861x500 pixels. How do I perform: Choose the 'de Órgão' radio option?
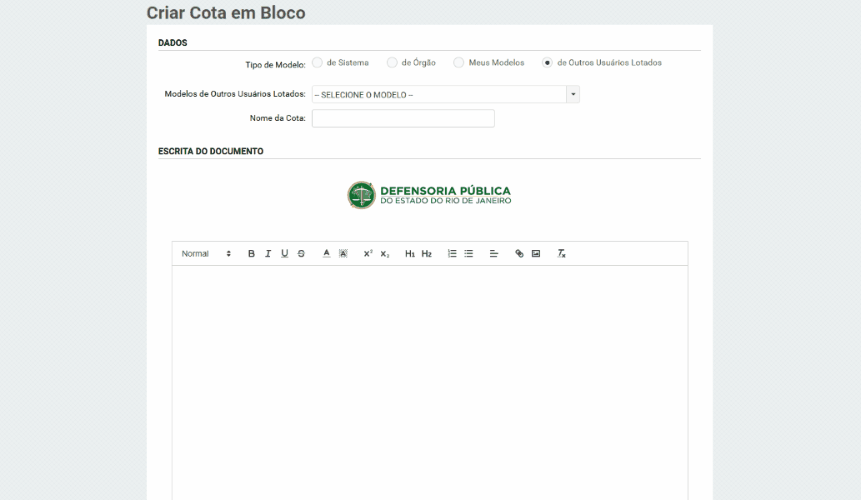click(x=393, y=63)
